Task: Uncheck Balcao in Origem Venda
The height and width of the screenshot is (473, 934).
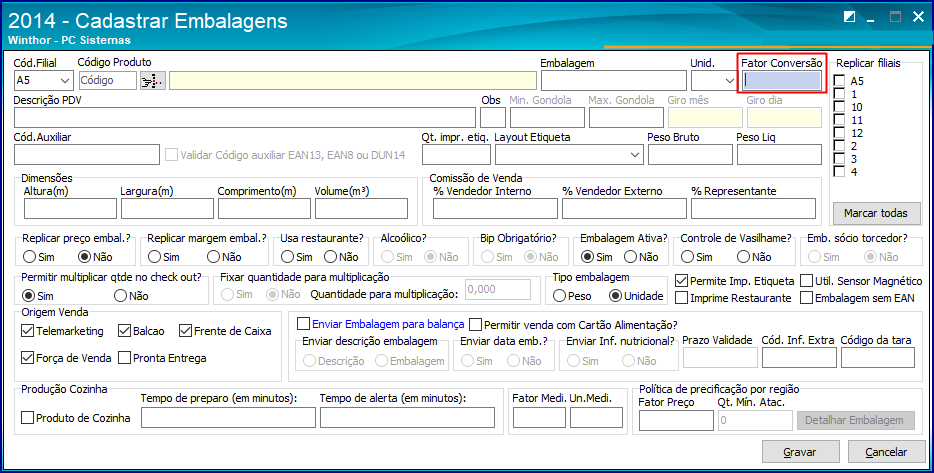Action: [x=124, y=331]
